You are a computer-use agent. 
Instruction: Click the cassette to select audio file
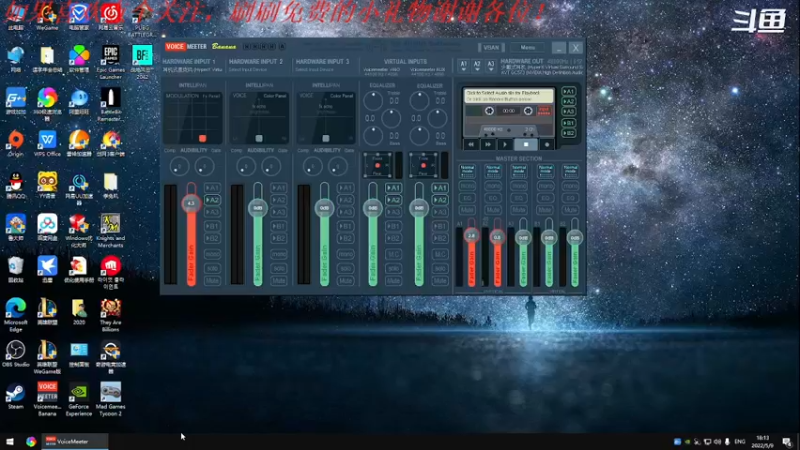click(x=509, y=95)
